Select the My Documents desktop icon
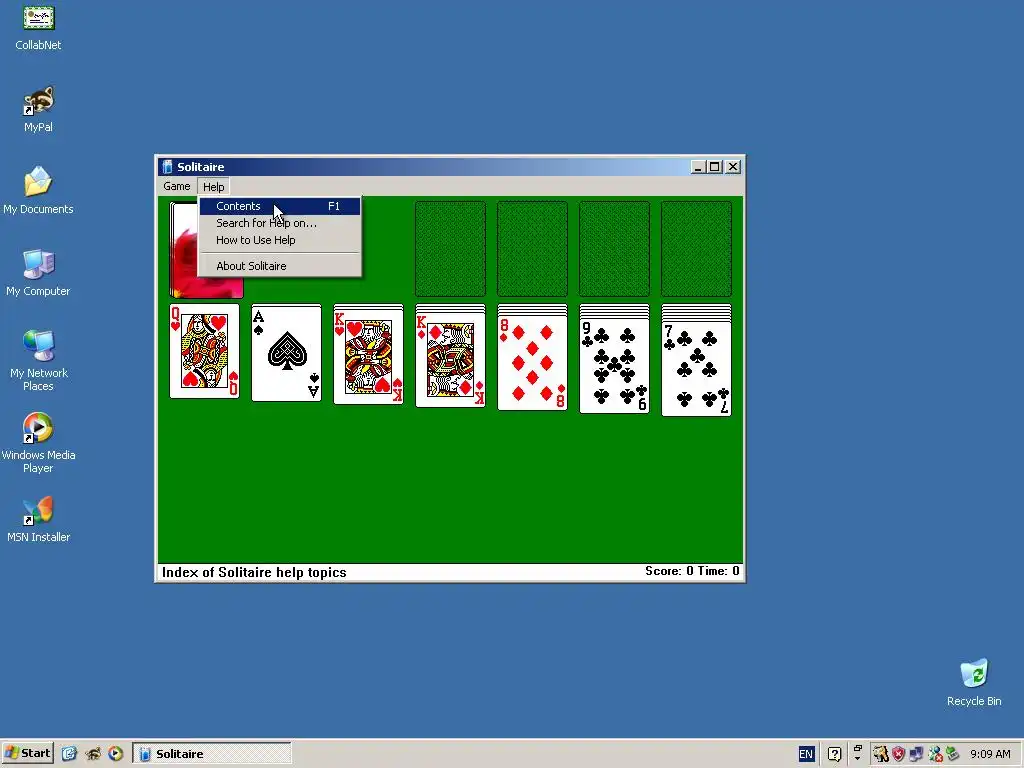The width and height of the screenshot is (1024, 768). [38, 191]
